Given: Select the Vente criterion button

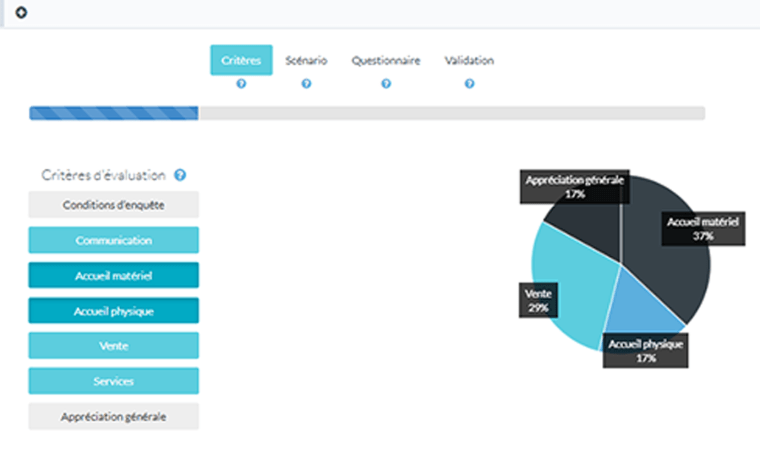Looking at the screenshot, I should click(113, 346).
